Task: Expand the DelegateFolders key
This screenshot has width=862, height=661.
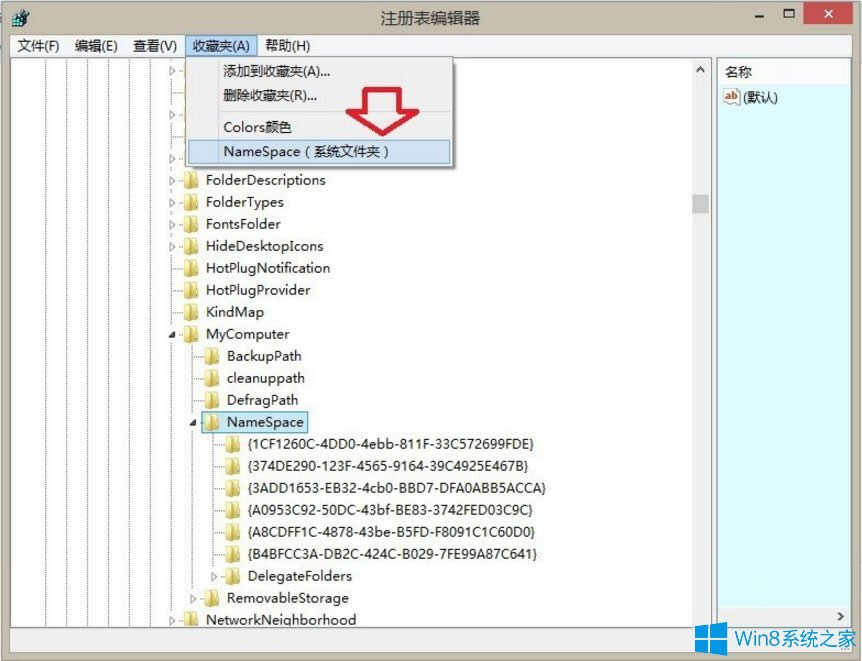Action: pos(213,576)
